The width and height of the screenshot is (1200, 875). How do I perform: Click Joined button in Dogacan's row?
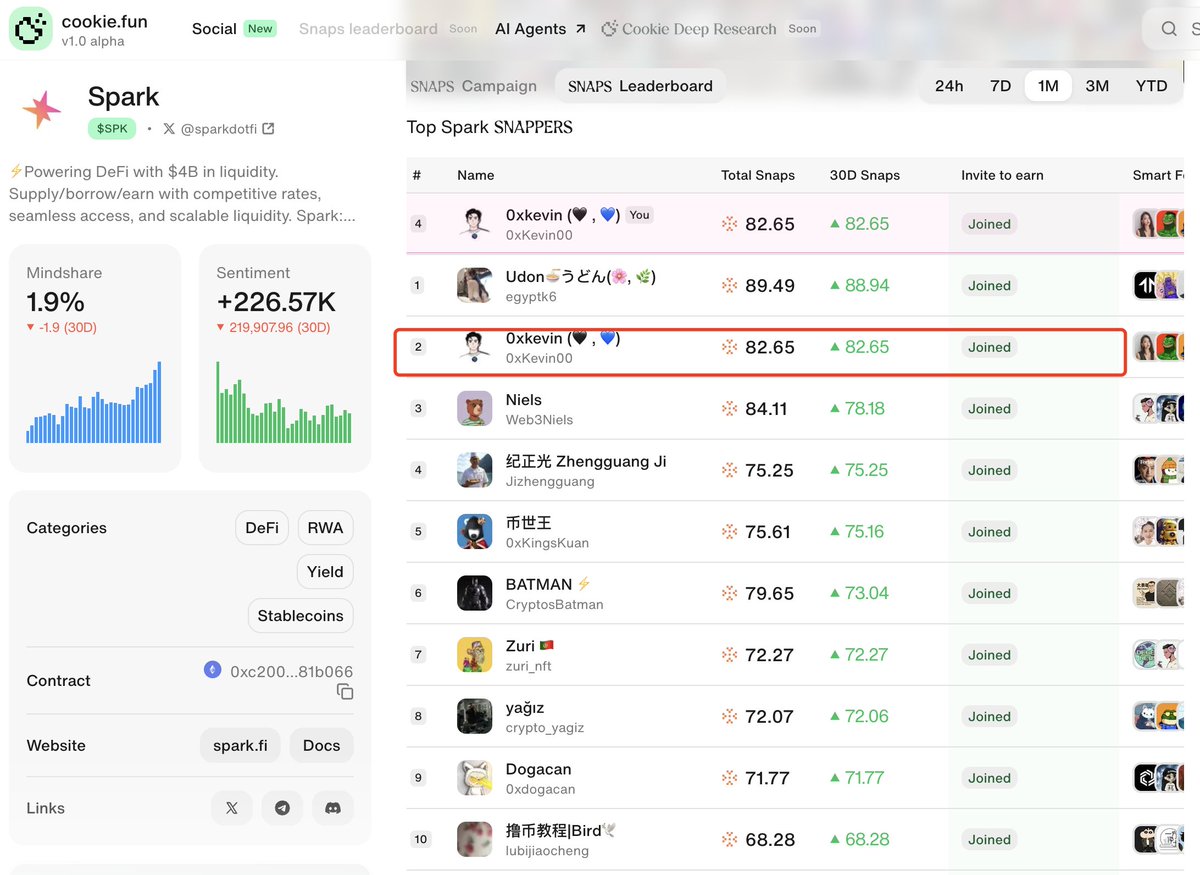pyautogui.click(x=989, y=778)
